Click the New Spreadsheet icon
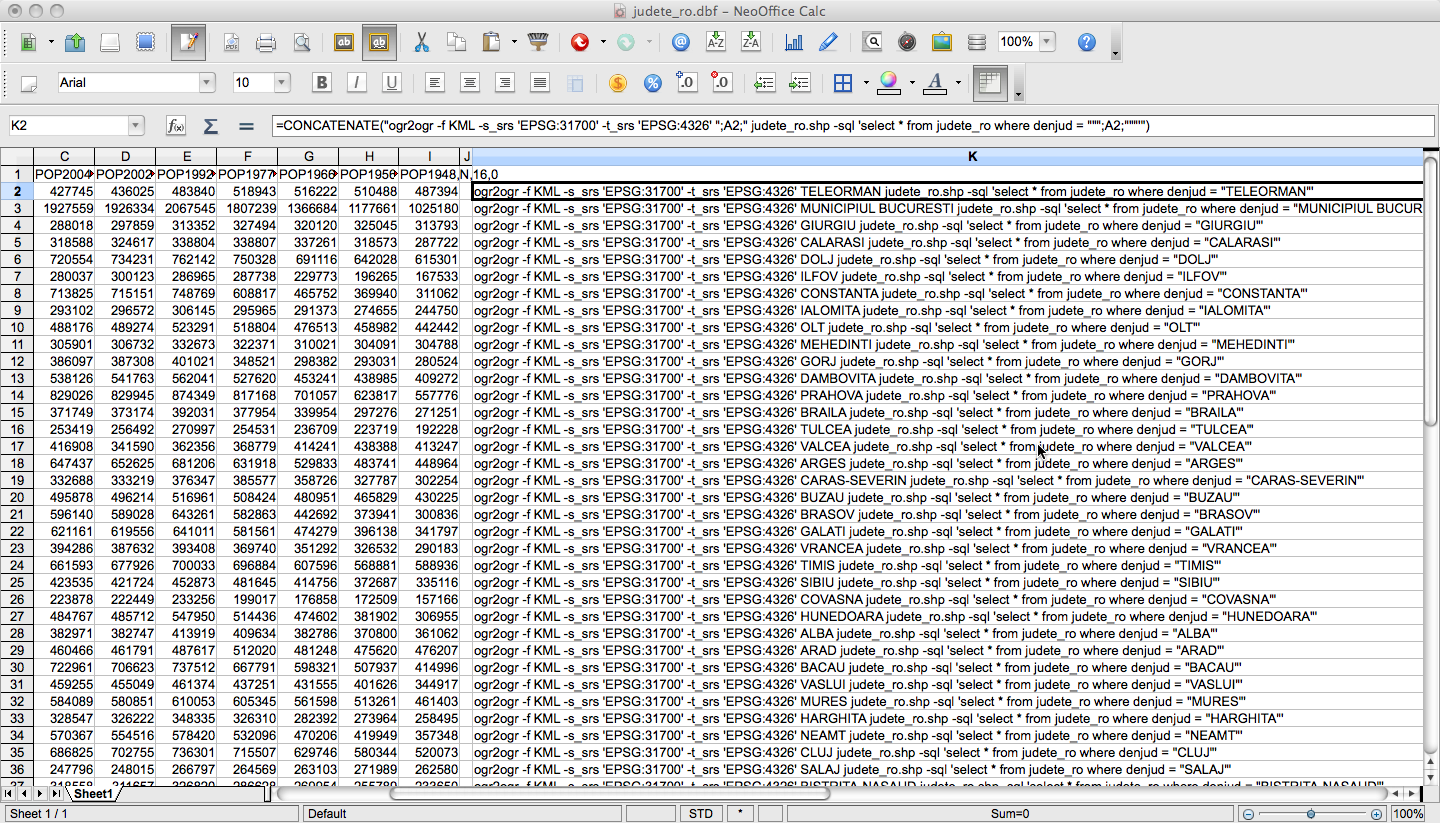This screenshot has height=823, width=1440. [x=28, y=42]
